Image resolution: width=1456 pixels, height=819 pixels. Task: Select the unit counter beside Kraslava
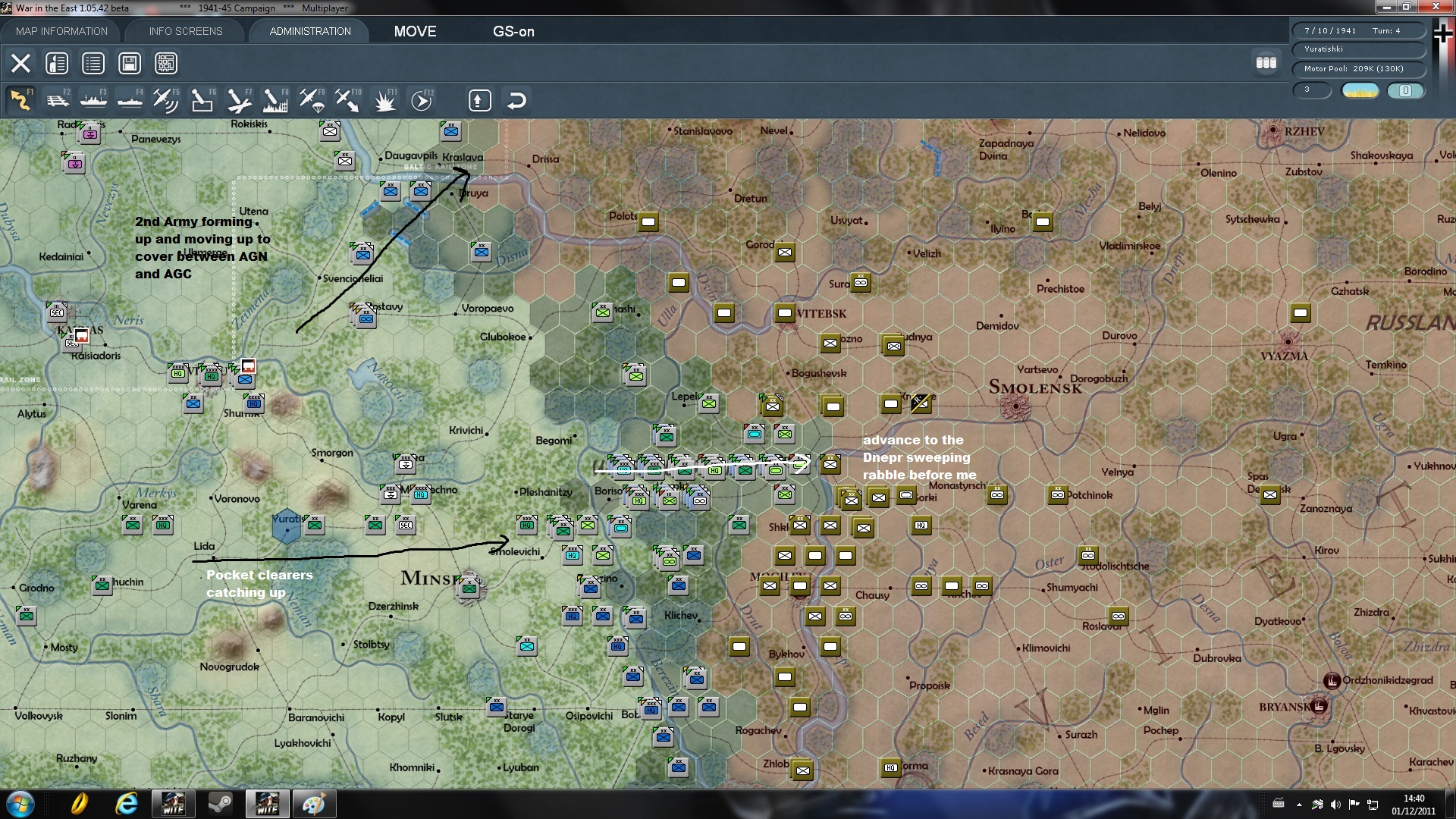click(451, 131)
